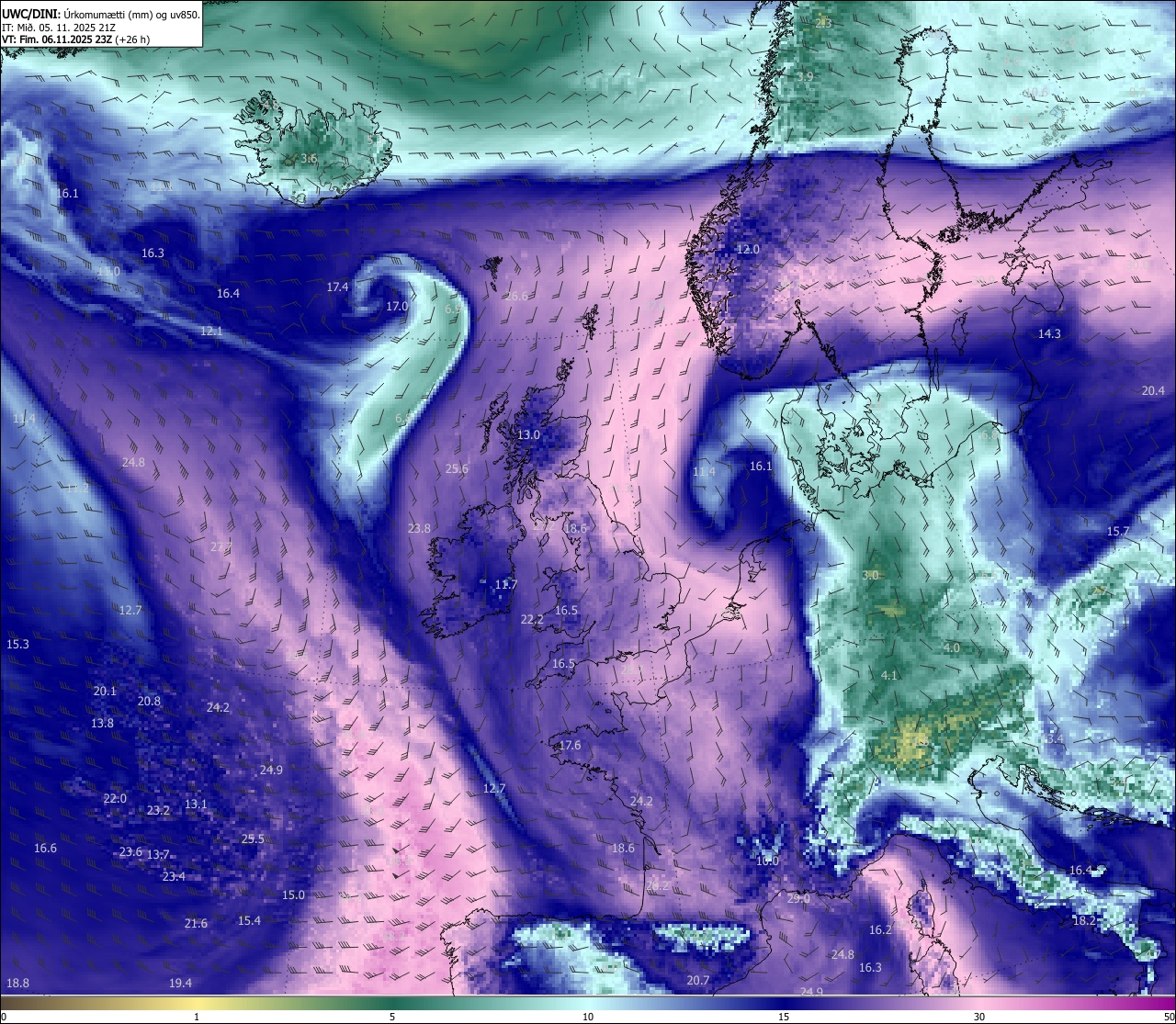The image size is (1176, 1024).
Task: Click the 12.0 value over Norway
Action: click(x=748, y=250)
